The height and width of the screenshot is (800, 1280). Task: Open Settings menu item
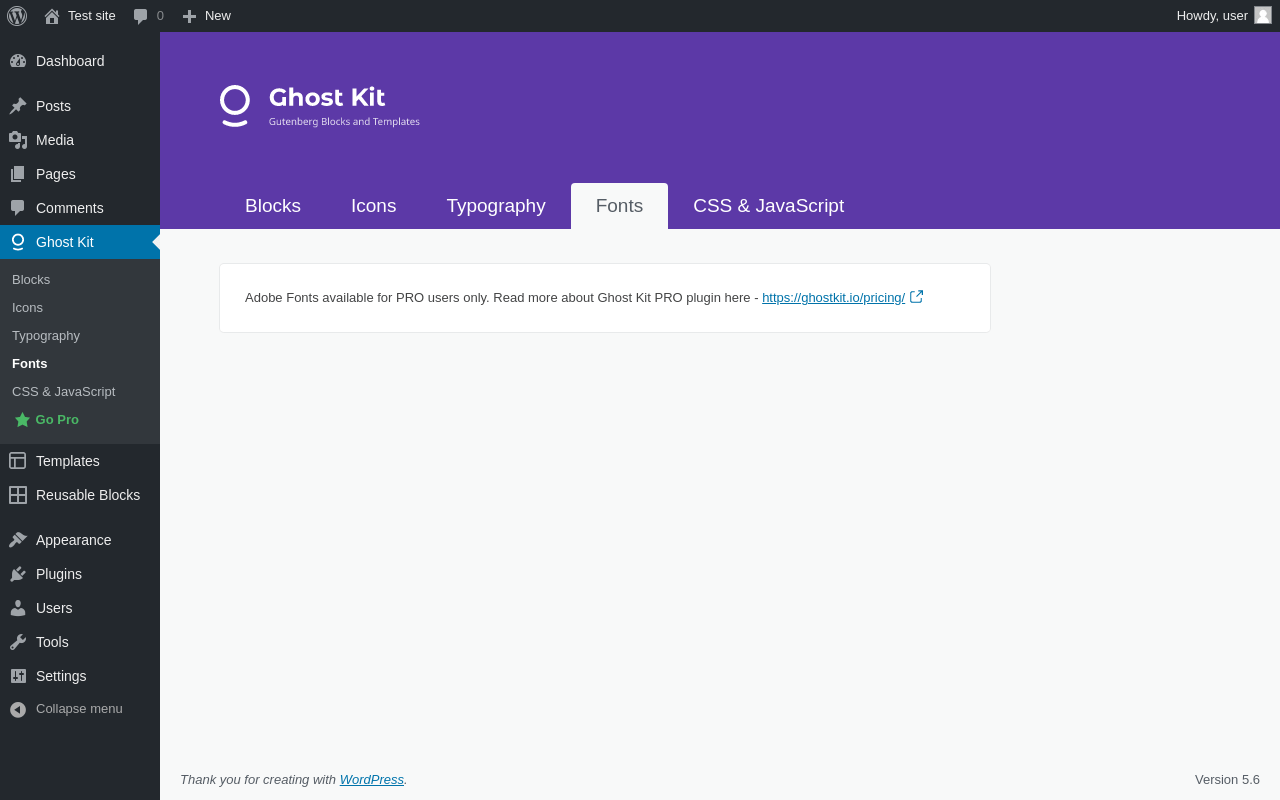click(80, 676)
